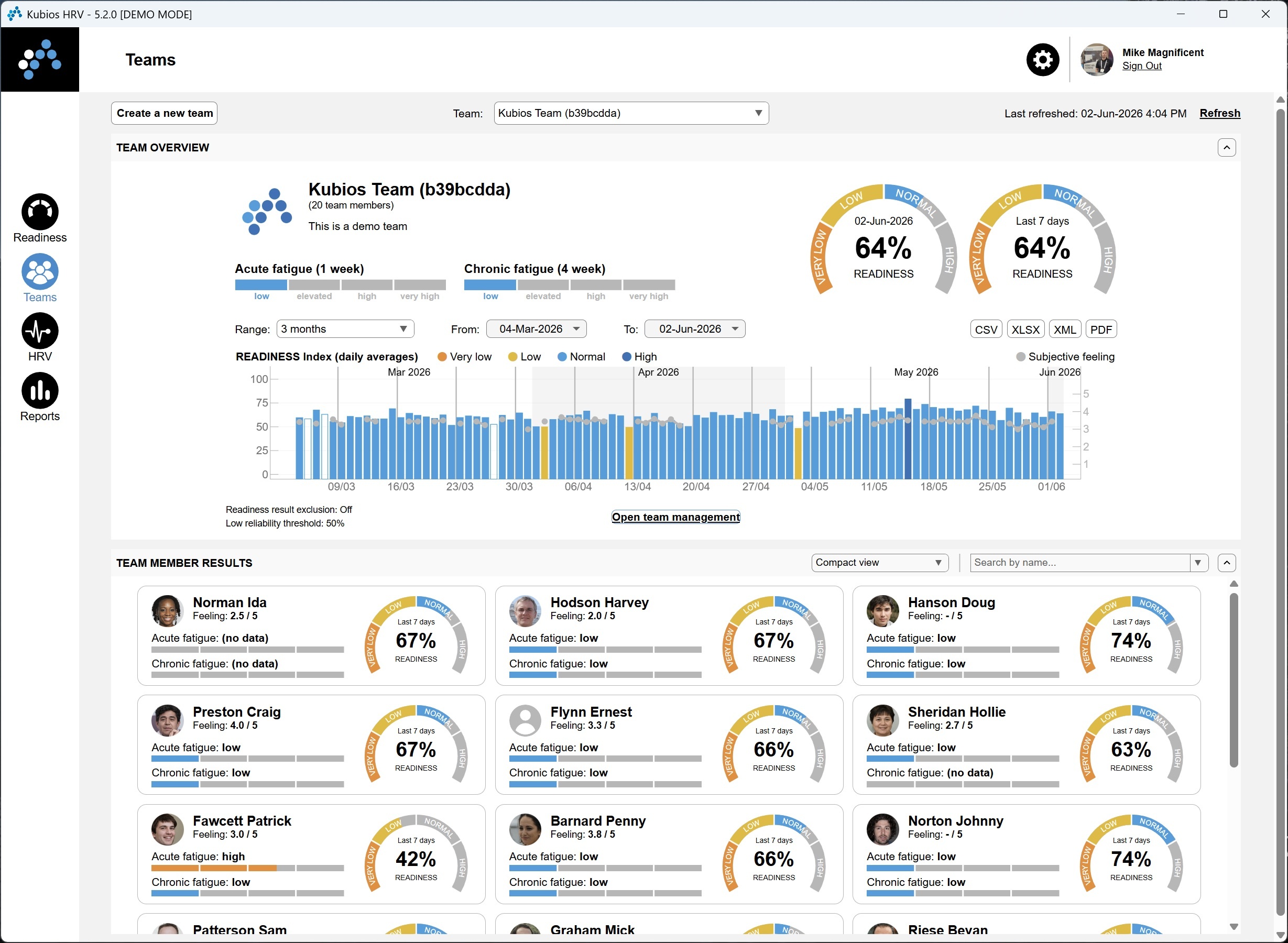The height and width of the screenshot is (943, 1288).
Task: Toggle the Subjective feeling legend marker
Action: point(1021,357)
